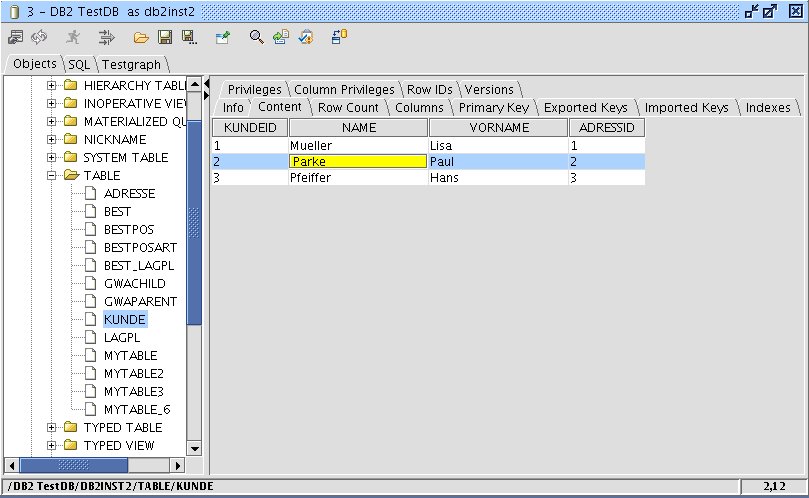Select the KUNDE table in tree
This screenshot has height=498, width=809.
(x=125, y=319)
